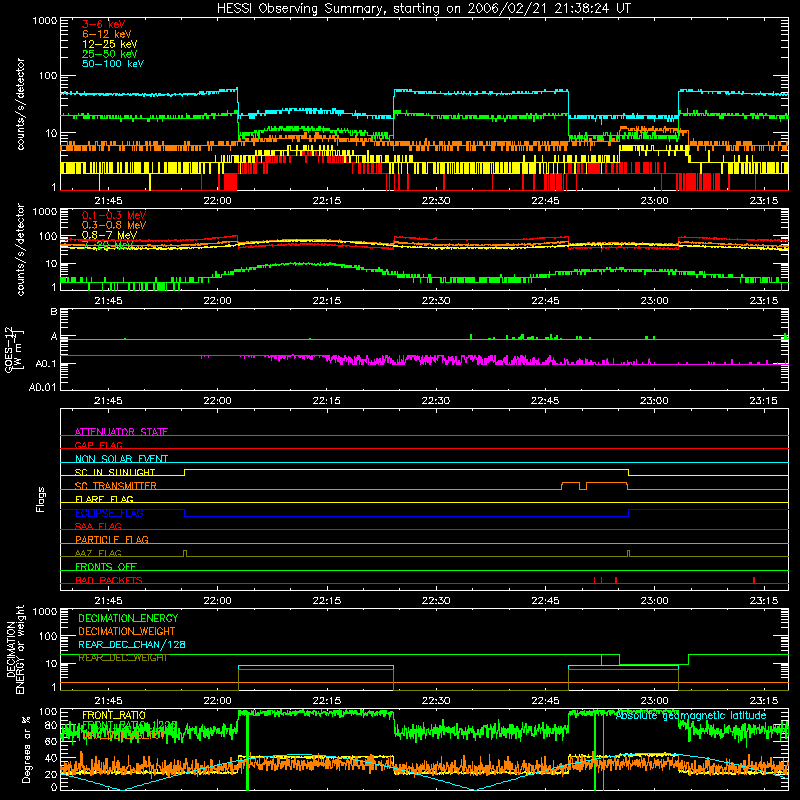Click the REAR_DEC_CHAN cyan step starting near 22:03
This screenshot has width=800, height=800.
tap(239, 666)
